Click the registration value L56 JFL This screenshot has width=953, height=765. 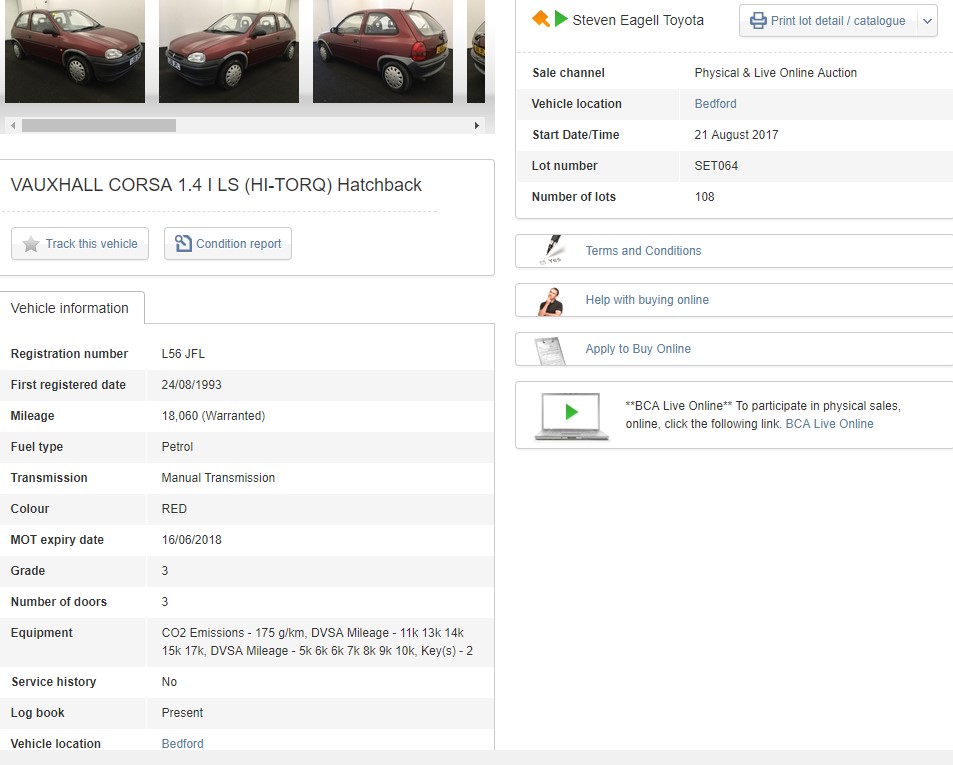(x=183, y=354)
